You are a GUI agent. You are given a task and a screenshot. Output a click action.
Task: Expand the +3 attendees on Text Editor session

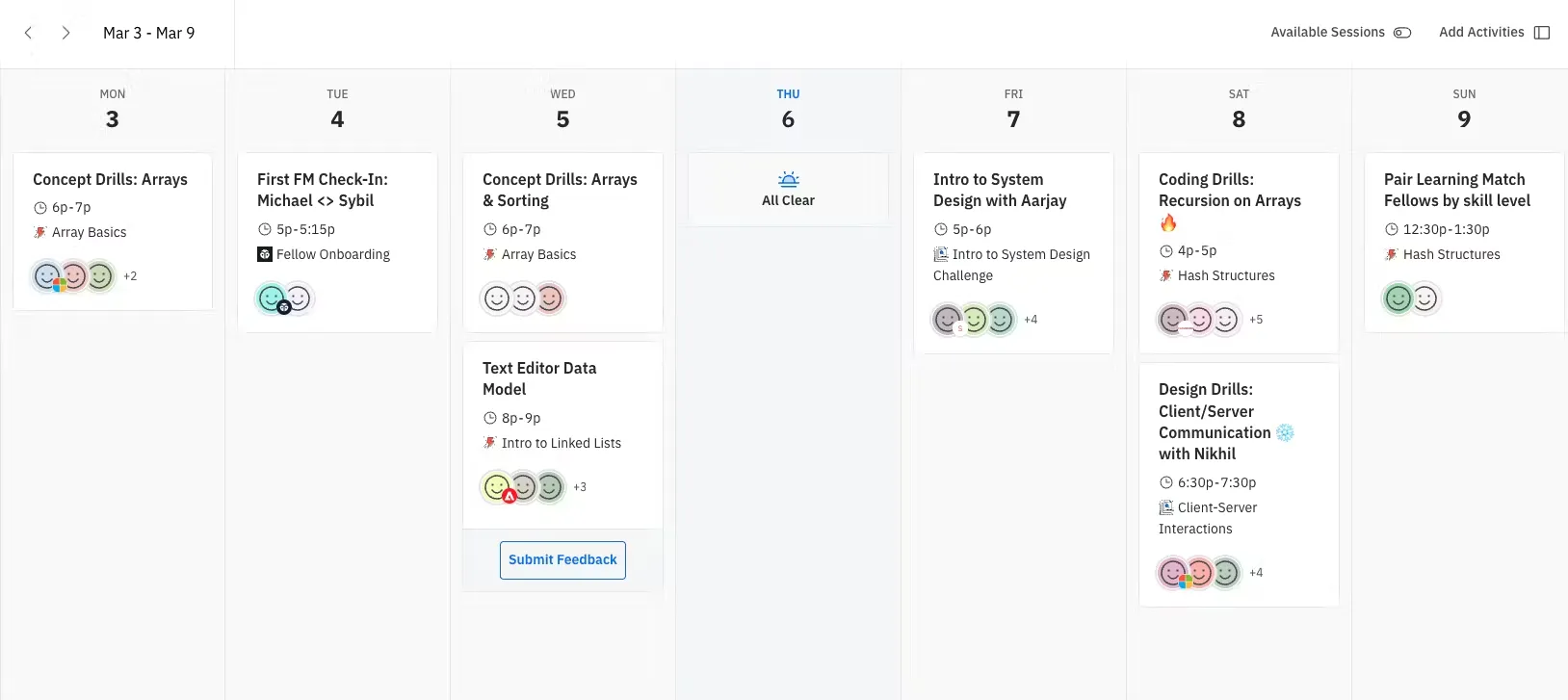point(580,487)
